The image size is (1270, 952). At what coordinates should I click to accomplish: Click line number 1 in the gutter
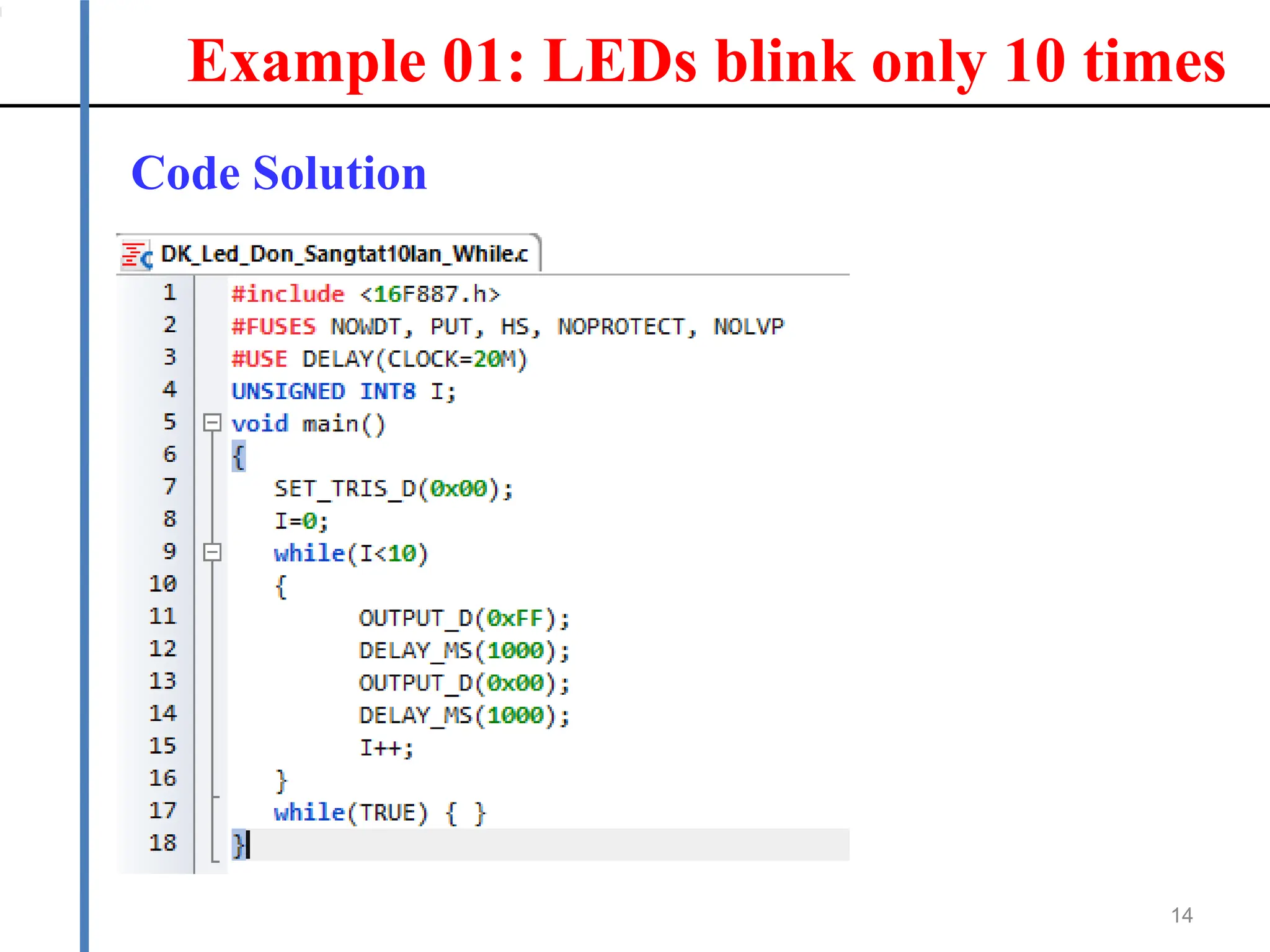tap(169, 293)
